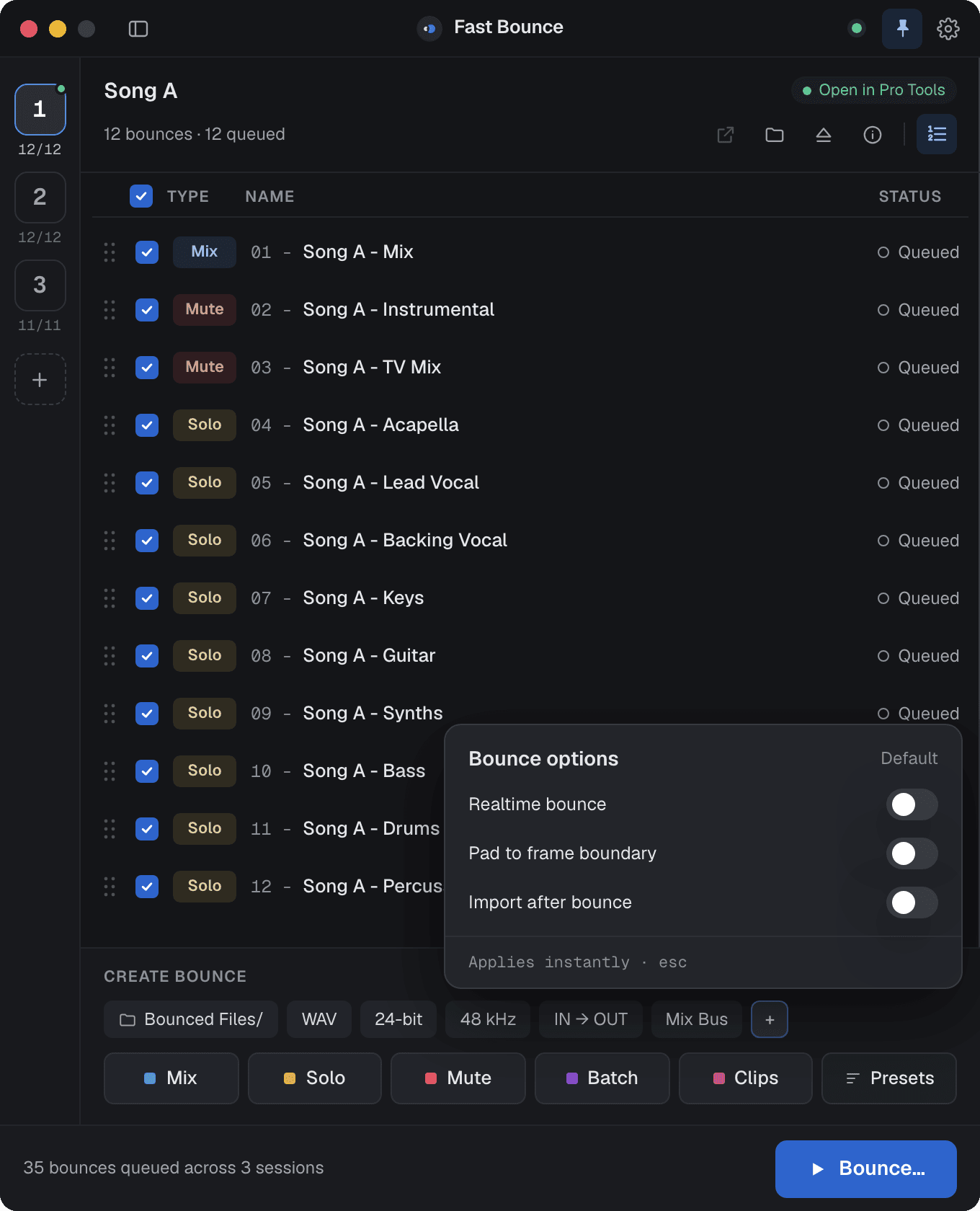Toggle the select-all checkbox in header
980x1211 pixels.
(x=141, y=196)
